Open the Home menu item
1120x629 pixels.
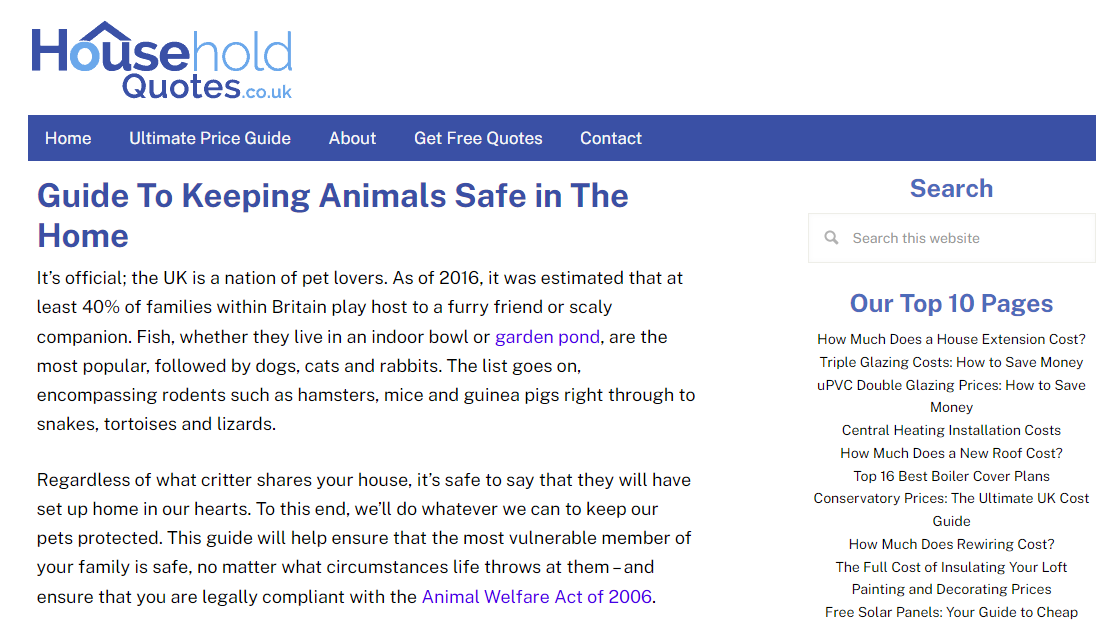68,138
